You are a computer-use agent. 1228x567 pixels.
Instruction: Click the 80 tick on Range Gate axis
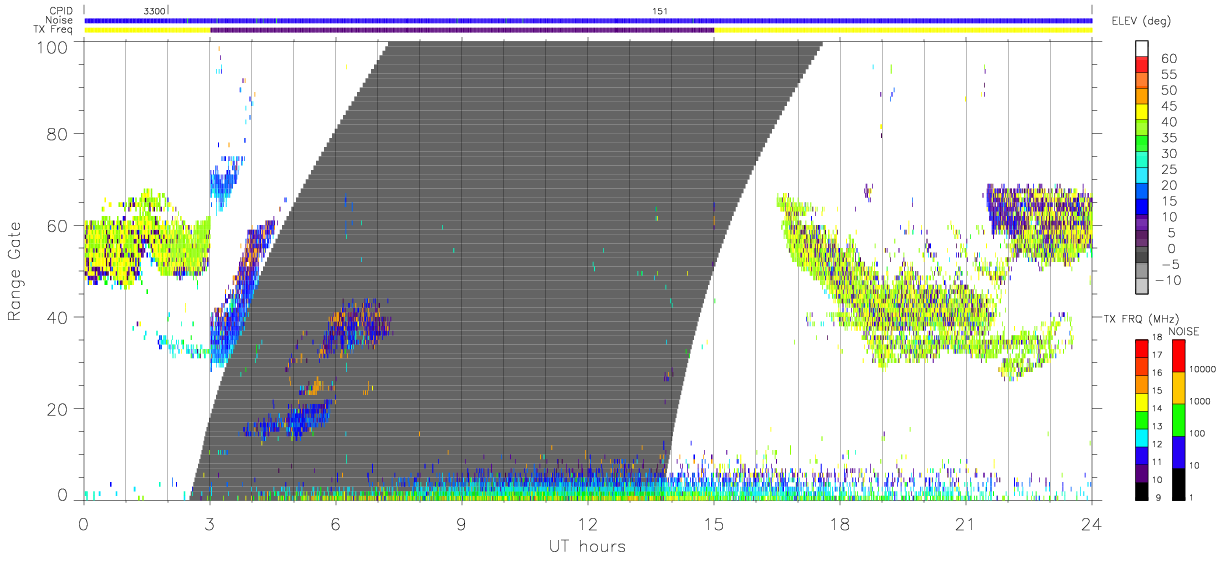click(x=56, y=134)
